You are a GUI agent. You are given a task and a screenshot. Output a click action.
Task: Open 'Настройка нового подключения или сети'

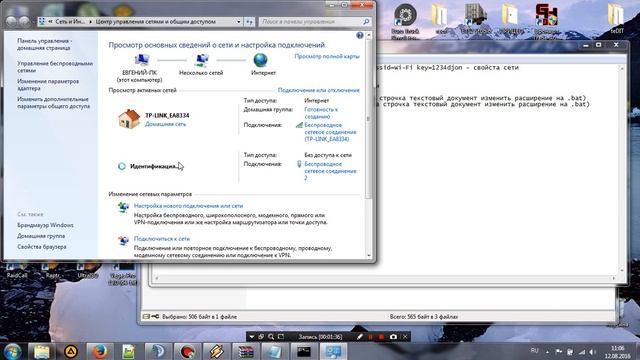pos(188,206)
